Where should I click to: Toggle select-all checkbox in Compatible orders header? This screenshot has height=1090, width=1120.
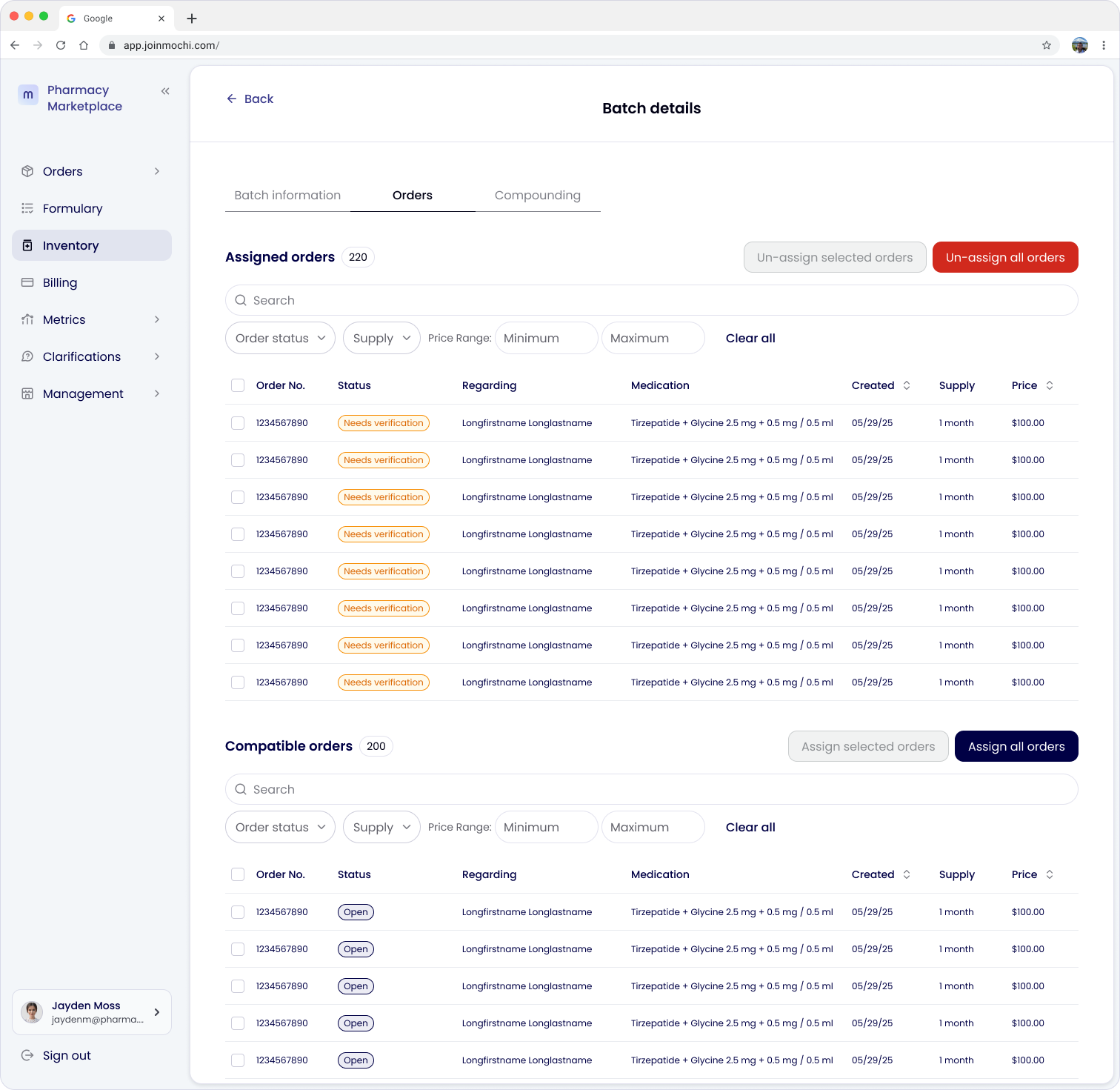[x=238, y=874]
